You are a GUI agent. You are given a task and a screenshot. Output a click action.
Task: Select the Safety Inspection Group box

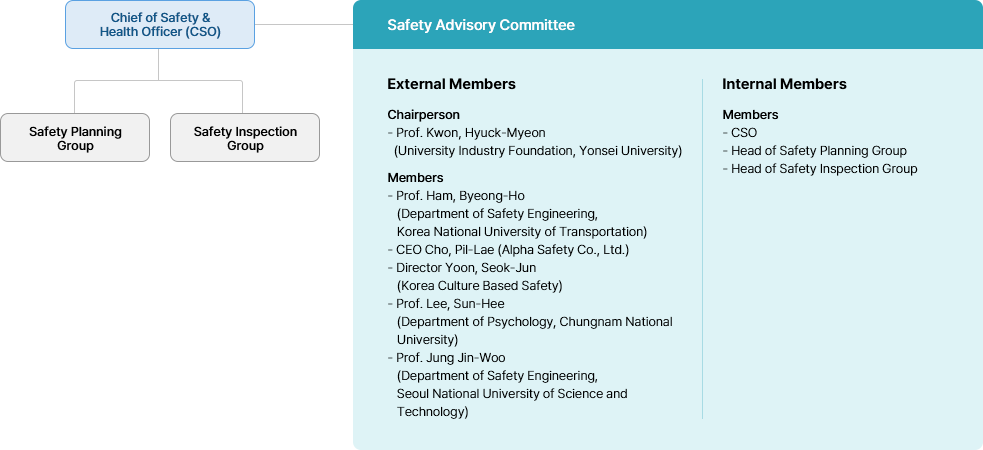[x=245, y=138]
